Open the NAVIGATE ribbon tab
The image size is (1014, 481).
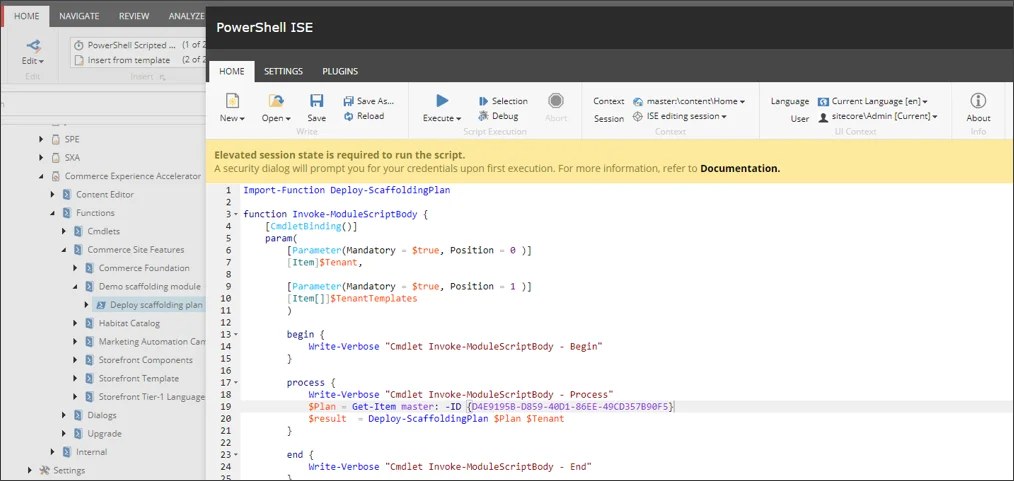tap(79, 16)
